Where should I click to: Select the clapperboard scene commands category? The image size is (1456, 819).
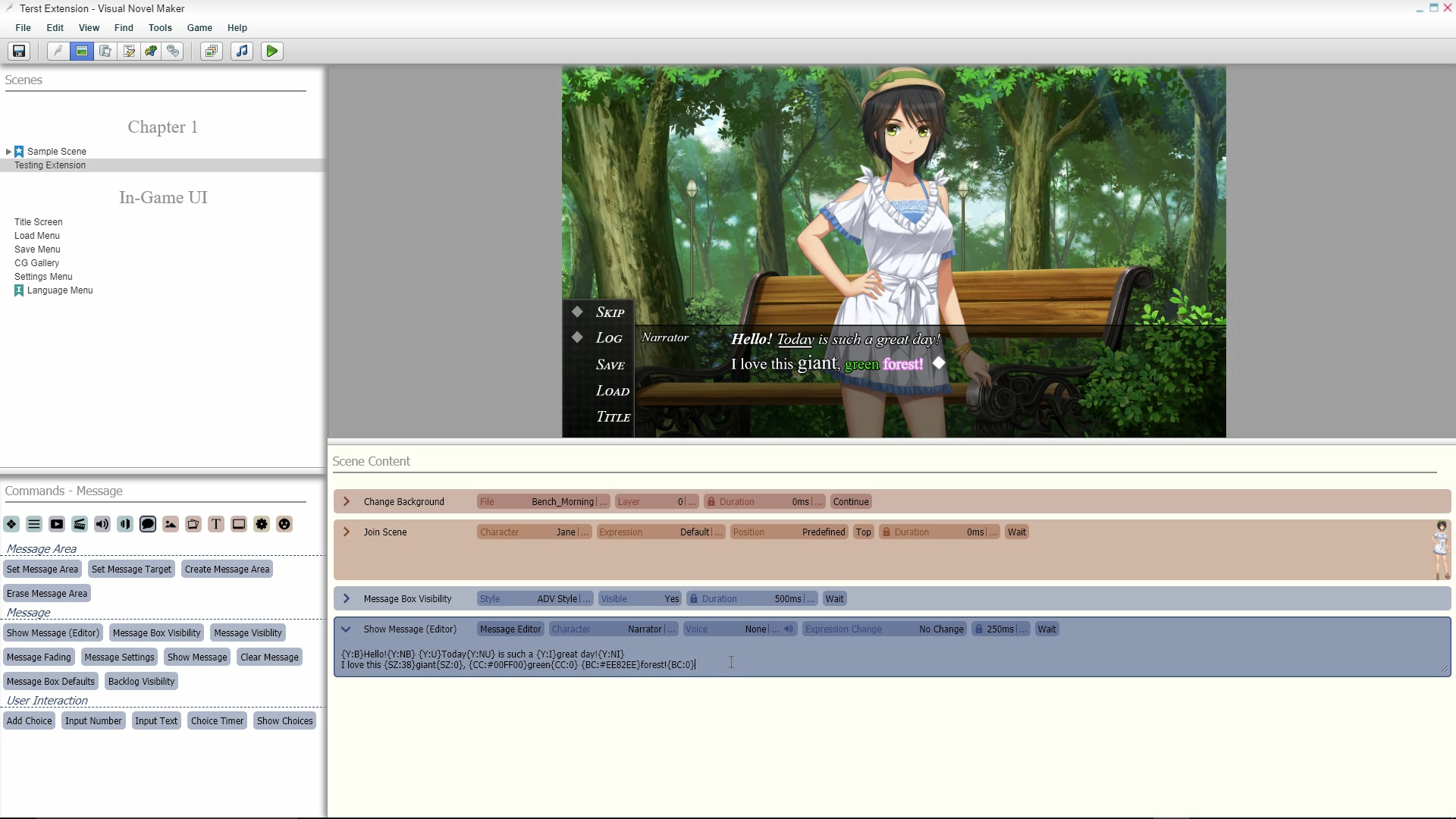pyautogui.click(x=80, y=524)
